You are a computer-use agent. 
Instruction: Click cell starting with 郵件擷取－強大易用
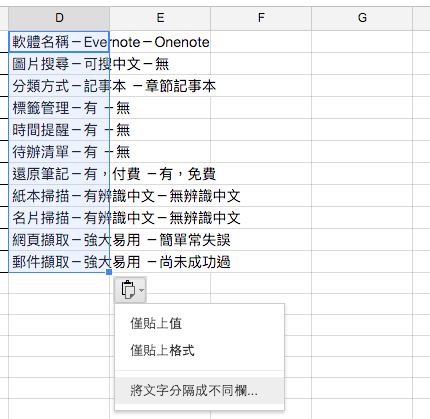tap(59, 261)
